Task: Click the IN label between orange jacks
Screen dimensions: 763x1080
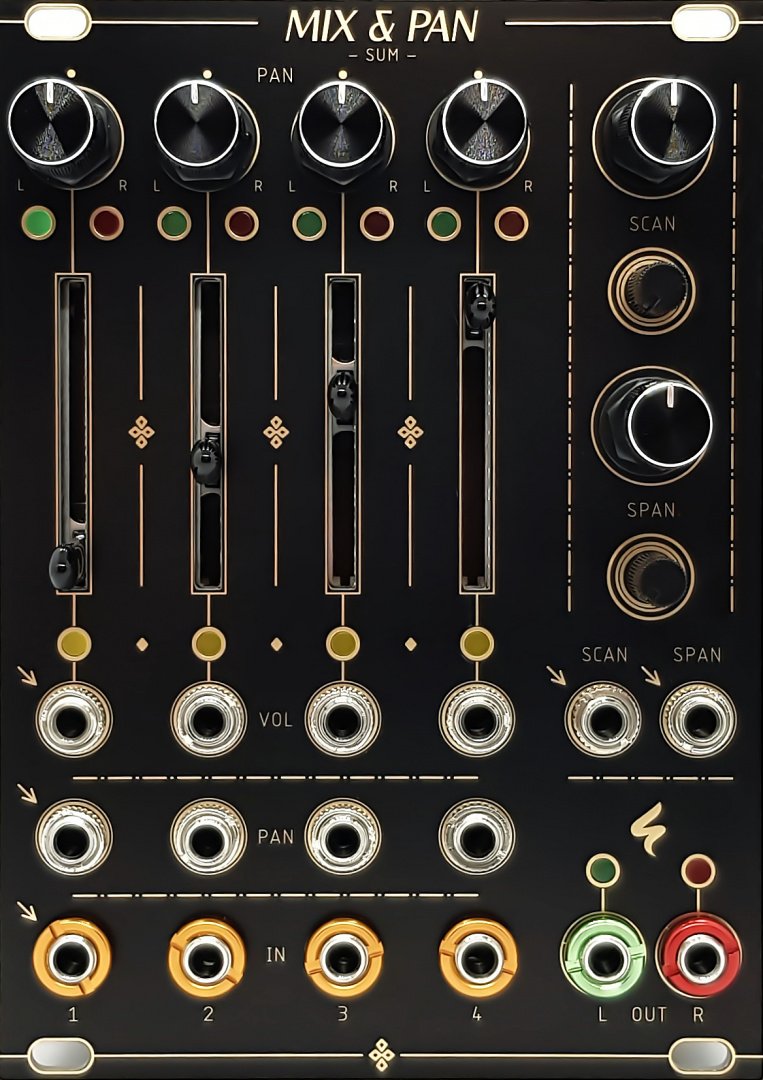Action: pyautogui.click(x=276, y=955)
